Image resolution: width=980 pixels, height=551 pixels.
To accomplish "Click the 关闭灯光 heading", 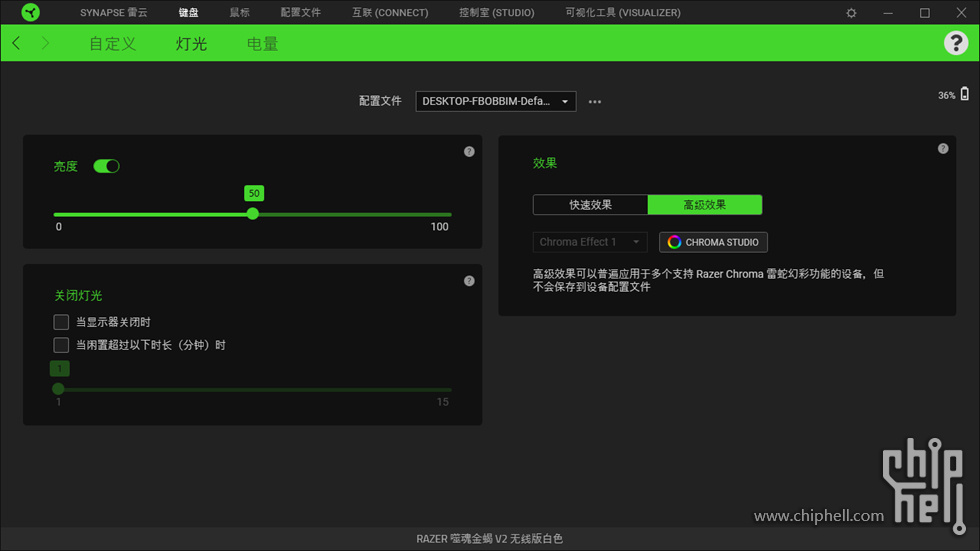I will click(x=78, y=295).
